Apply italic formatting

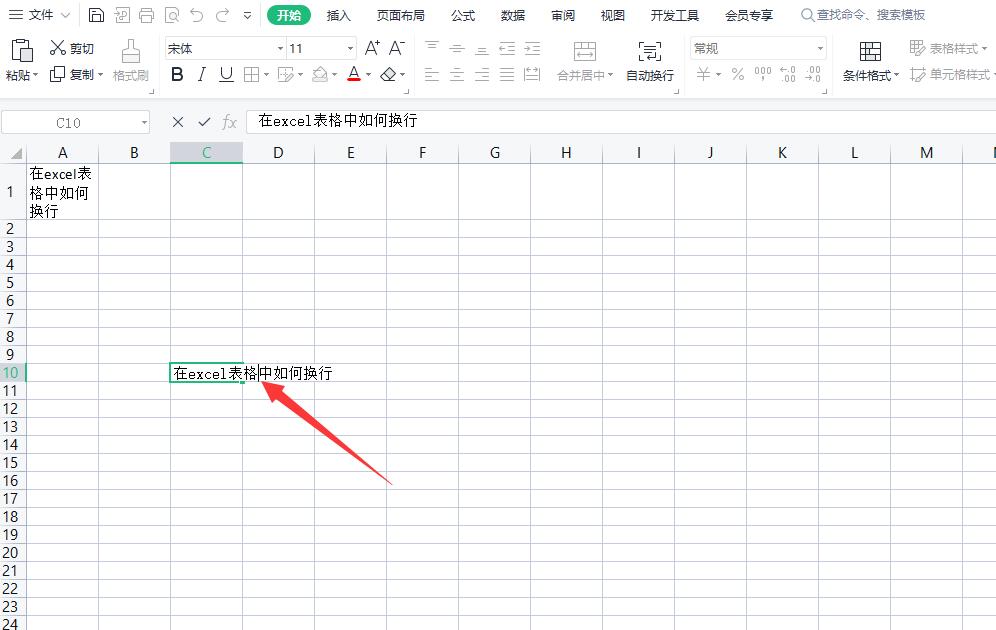tap(201, 74)
